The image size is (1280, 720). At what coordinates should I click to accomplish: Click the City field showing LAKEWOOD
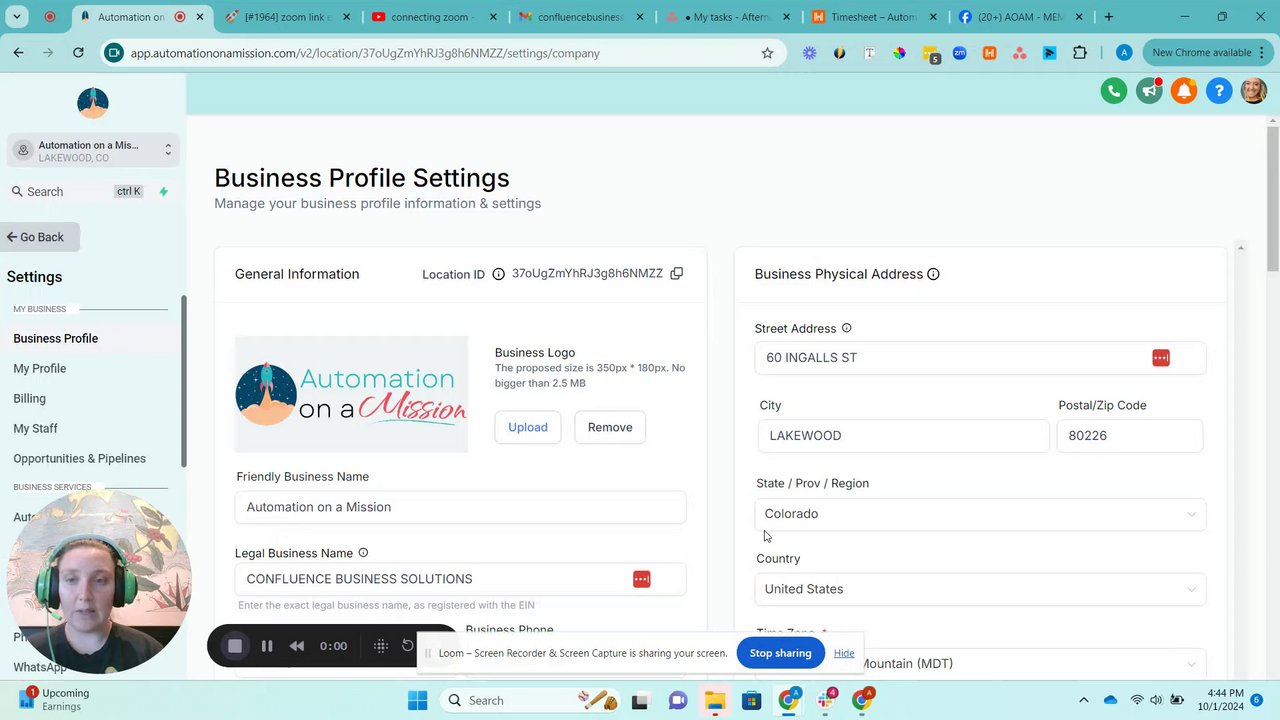click(x=904, y=436)
